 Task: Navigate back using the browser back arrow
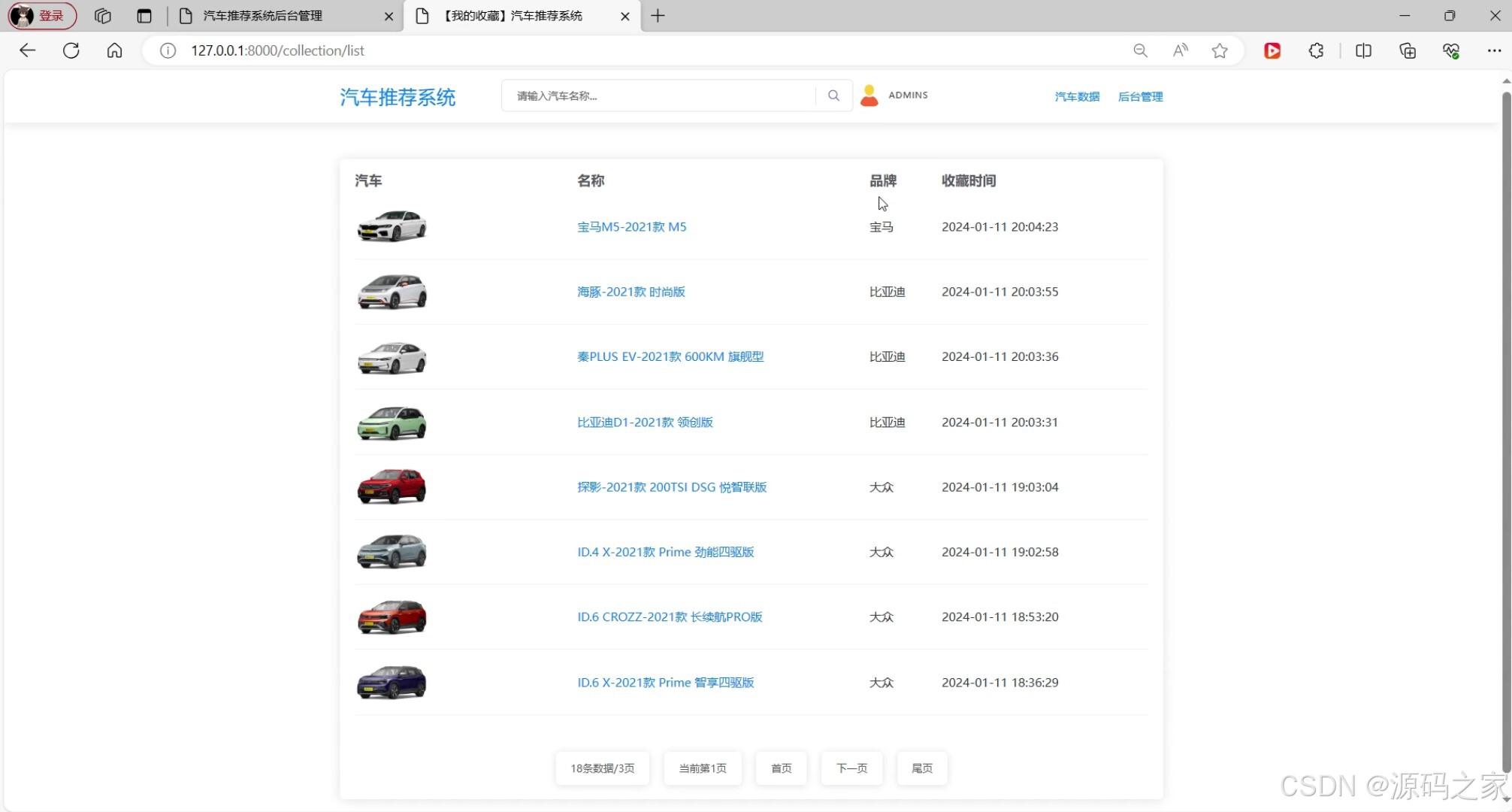click(x=27, y=50)
